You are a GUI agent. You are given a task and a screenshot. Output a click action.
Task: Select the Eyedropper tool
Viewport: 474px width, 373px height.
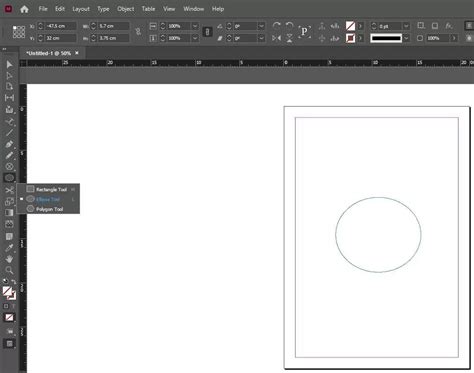coord(9,248)
